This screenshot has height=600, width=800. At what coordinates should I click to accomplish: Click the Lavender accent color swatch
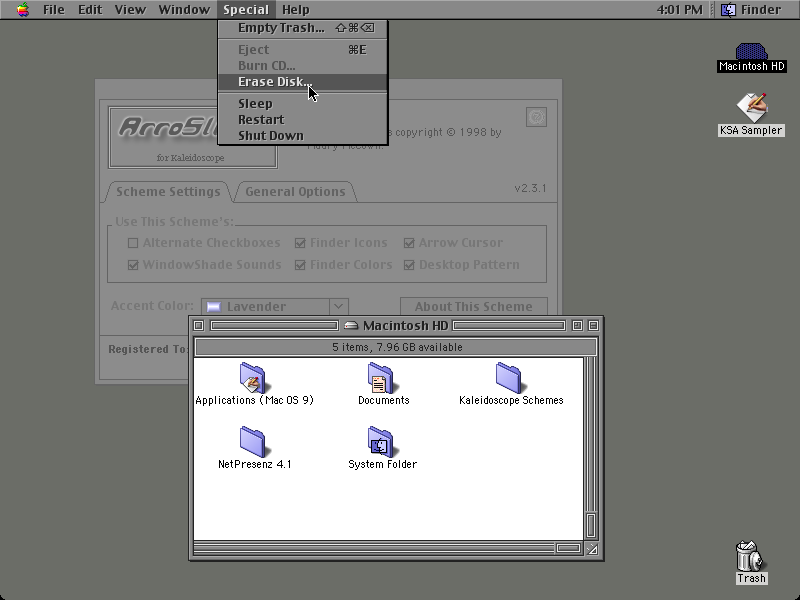213,307
